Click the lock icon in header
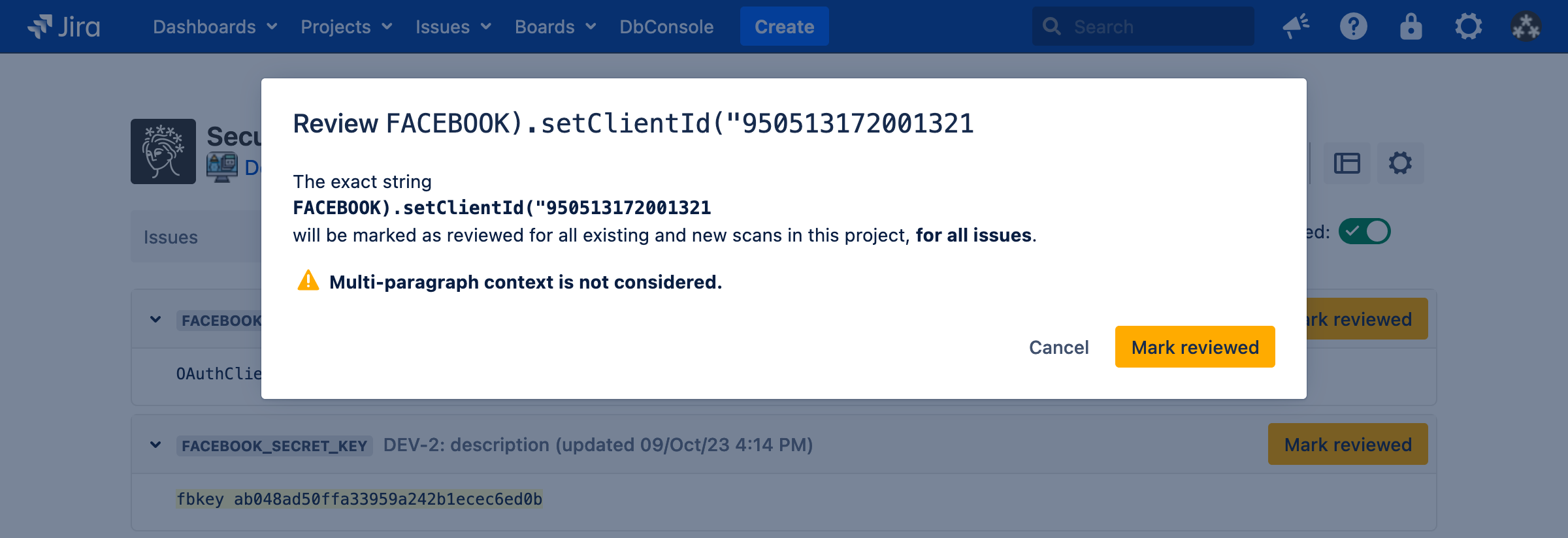The image size is (1568, 538). click(x=1411, y=27)
